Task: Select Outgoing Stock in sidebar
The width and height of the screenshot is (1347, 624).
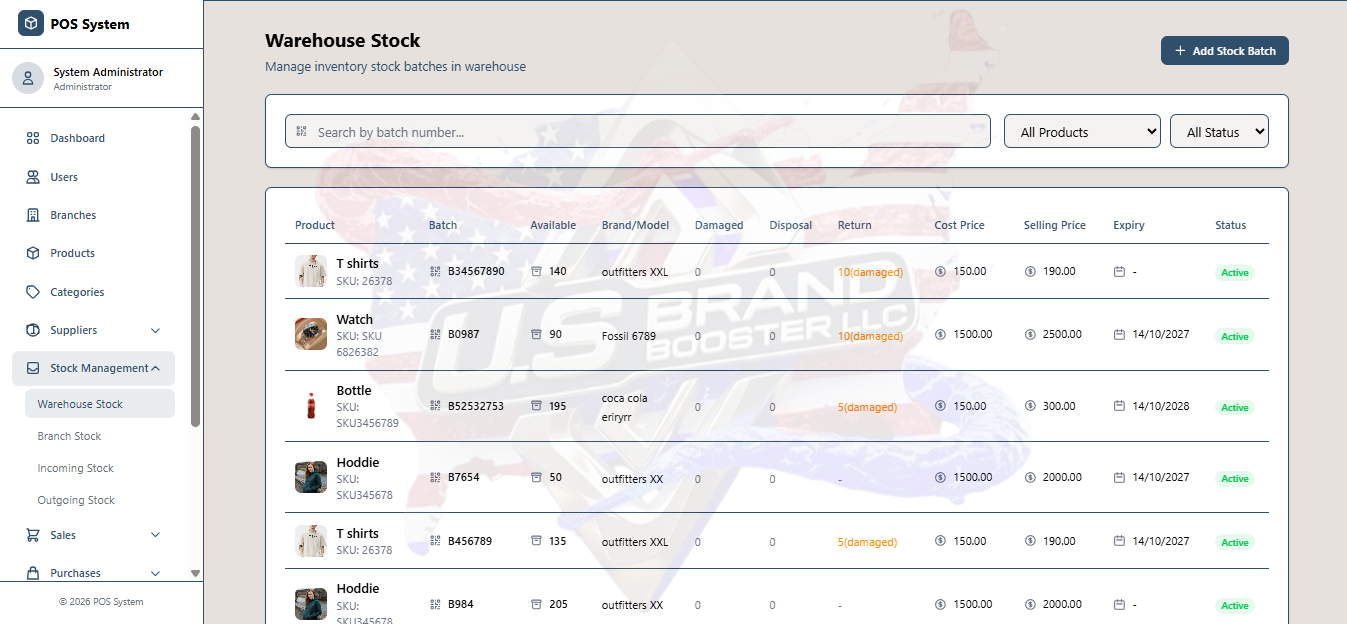Action: (x=76, y=500)
